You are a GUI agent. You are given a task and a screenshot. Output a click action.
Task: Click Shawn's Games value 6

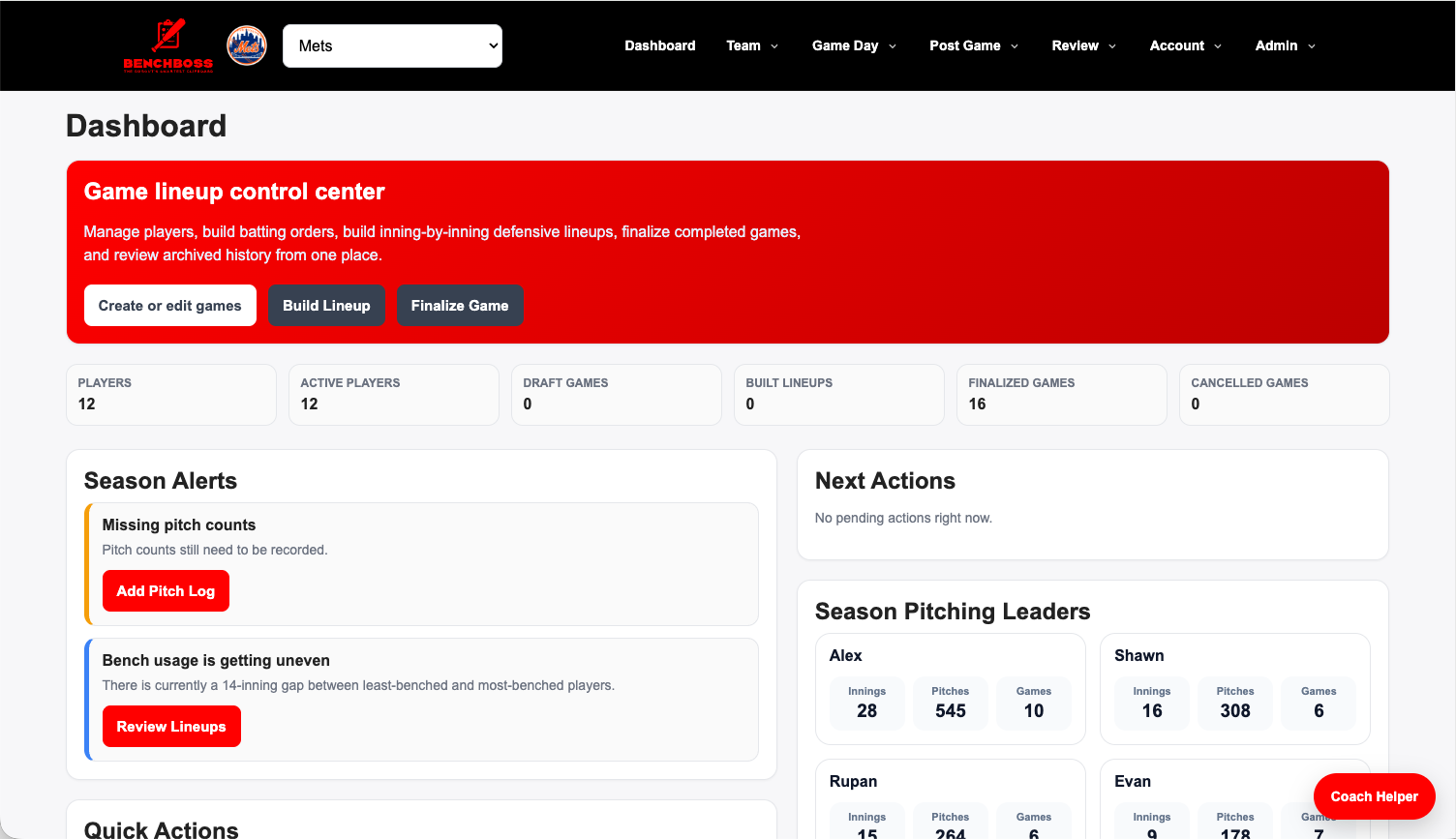click(1319, 711)
